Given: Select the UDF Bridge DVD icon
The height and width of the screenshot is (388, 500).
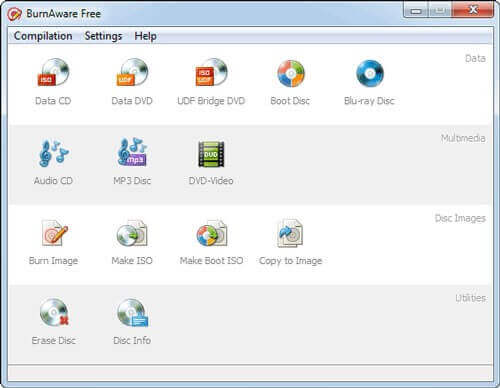Looking at the screenshot, I should pos(211,82).
